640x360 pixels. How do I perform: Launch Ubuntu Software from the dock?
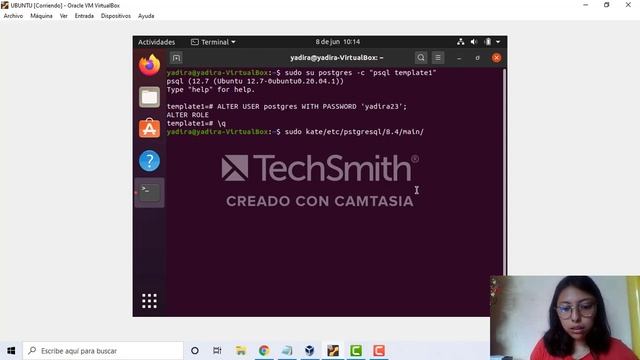[x=149, y=129]
